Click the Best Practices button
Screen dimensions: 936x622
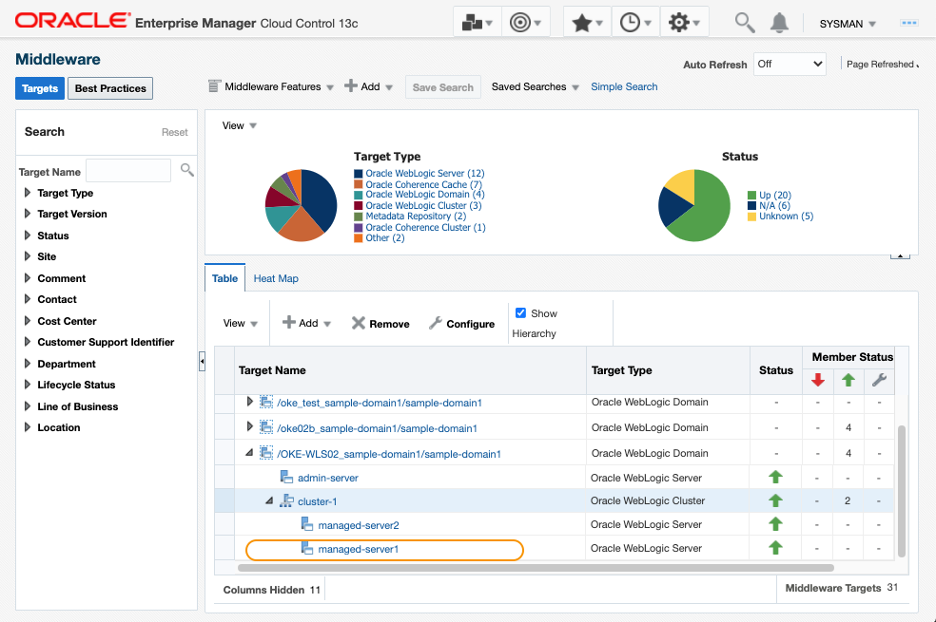click(x=110, y=88)
